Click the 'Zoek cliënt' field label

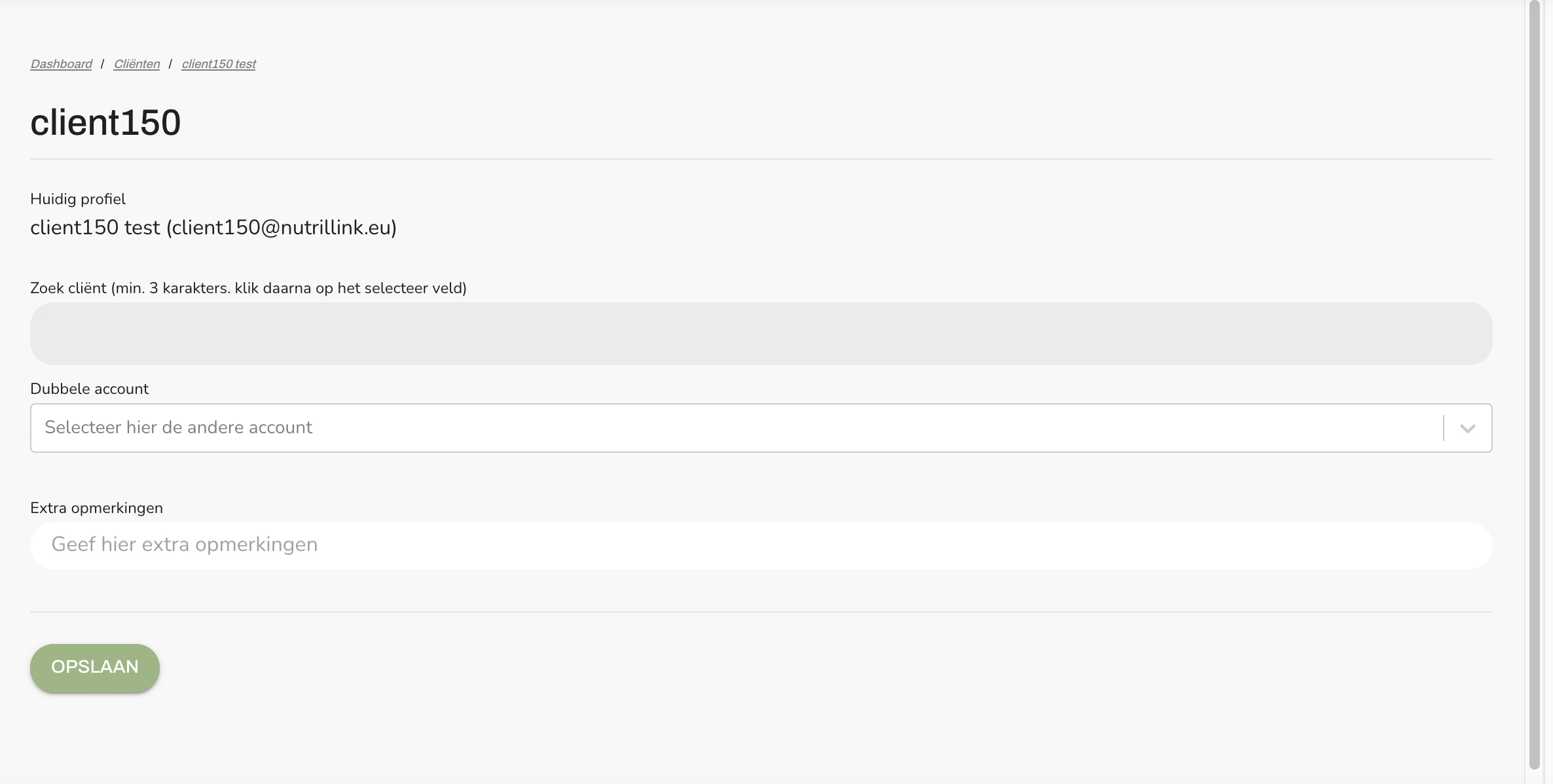248,289
